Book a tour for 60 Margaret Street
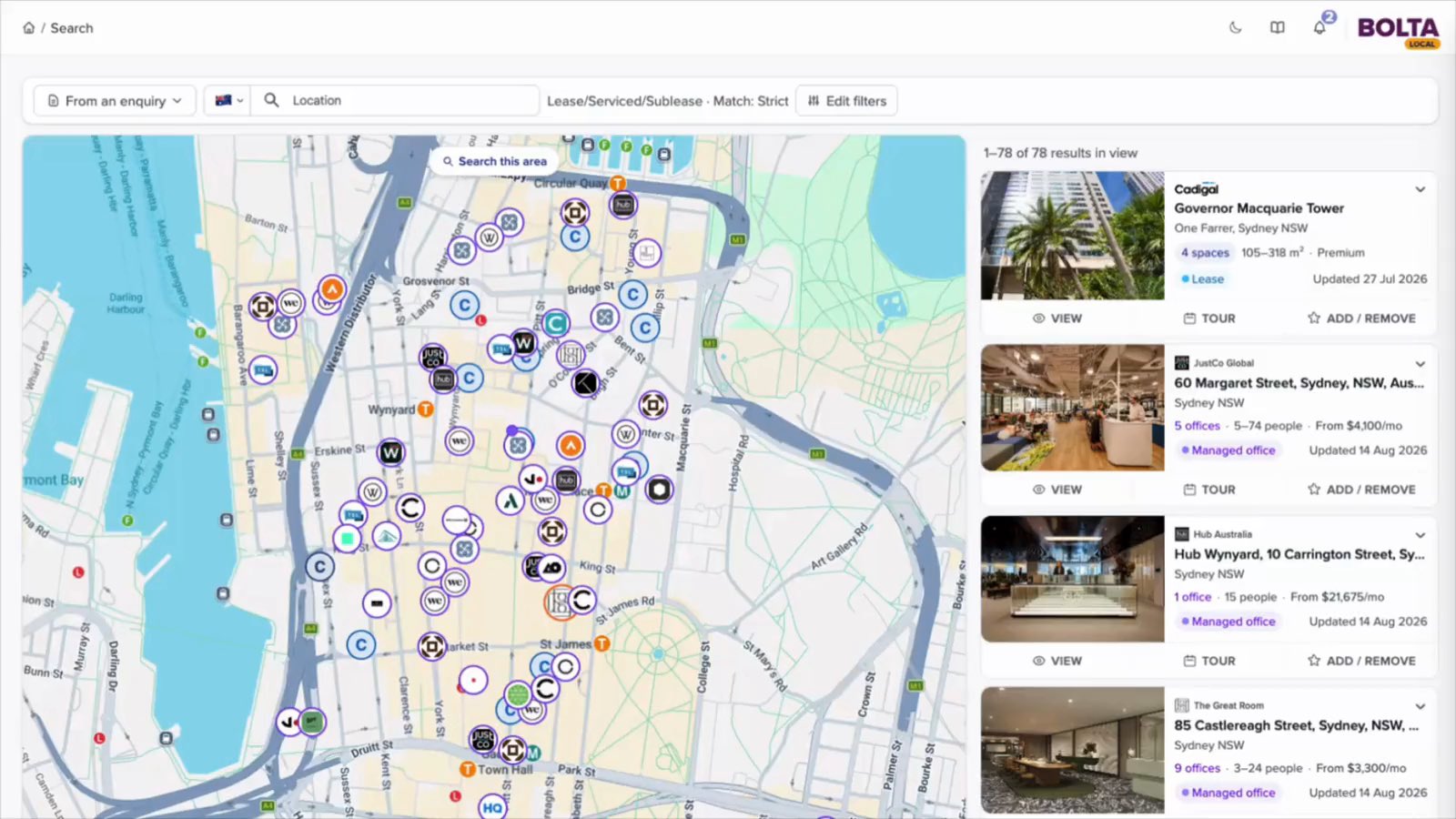This screenshot has width=1456, height=819. [1209, 490]
